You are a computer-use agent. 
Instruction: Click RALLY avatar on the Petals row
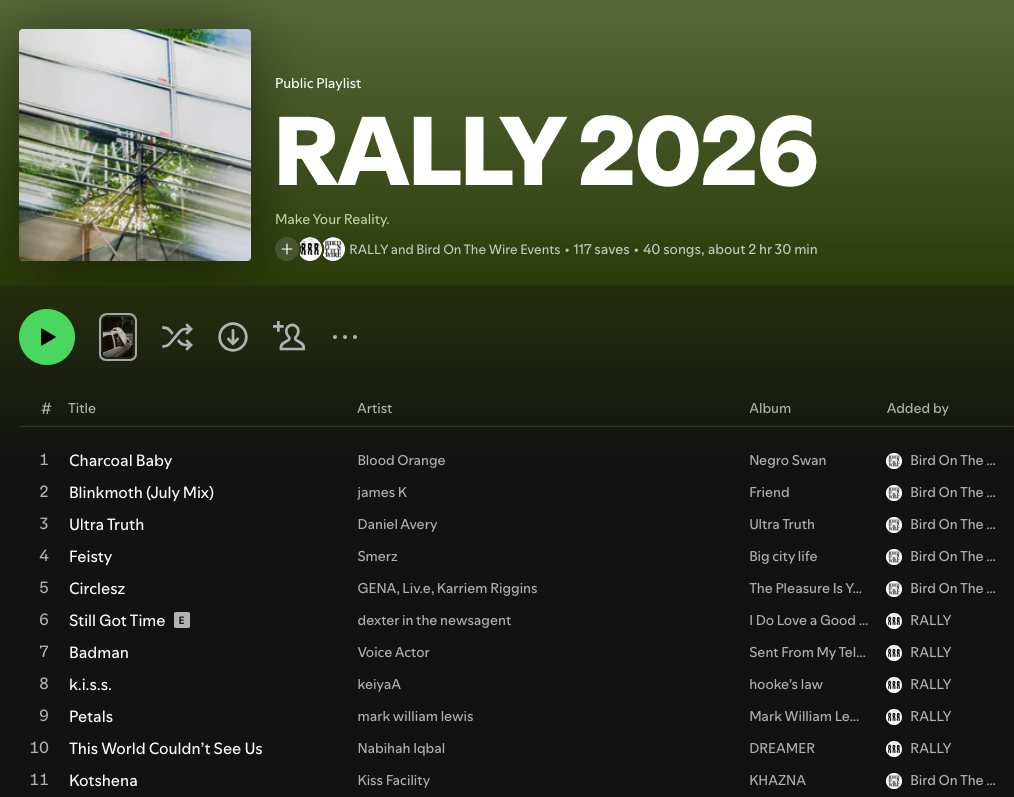[x=894, y=717]
